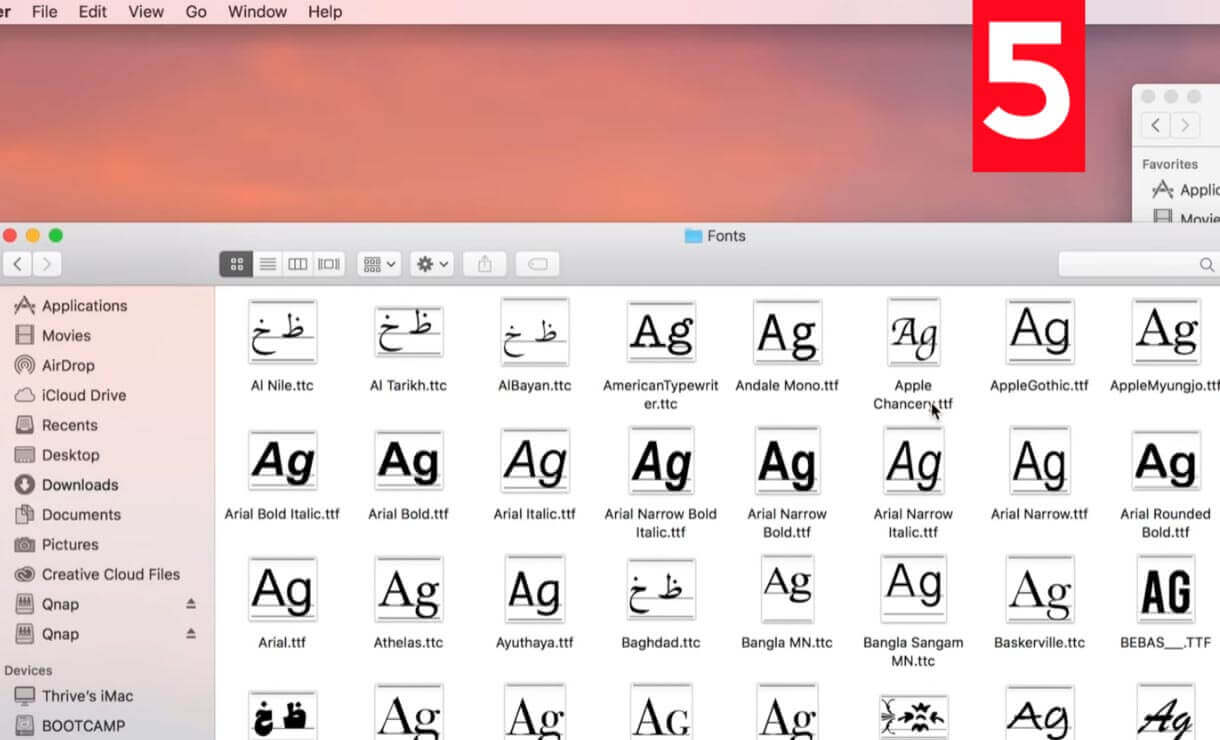1220x740 pixels.
Task: Open the search magnifier in the search field
Action: coord(1207,264)
